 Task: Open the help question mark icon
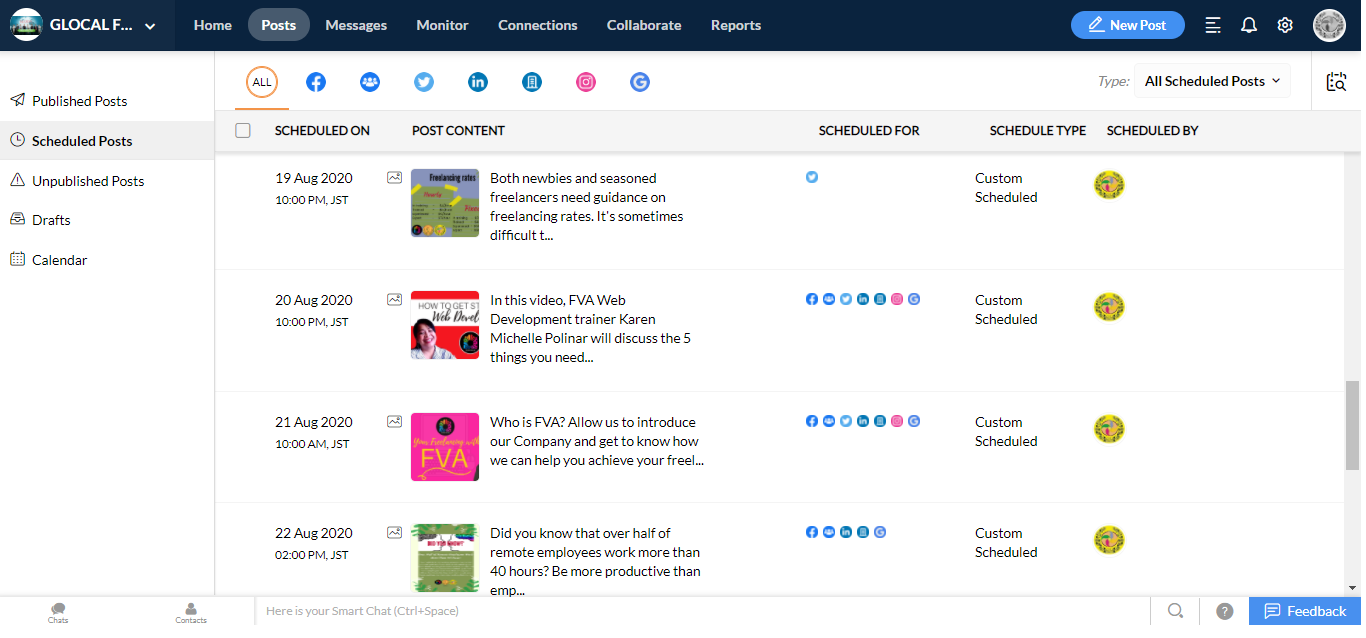[x=1224, y=611]
